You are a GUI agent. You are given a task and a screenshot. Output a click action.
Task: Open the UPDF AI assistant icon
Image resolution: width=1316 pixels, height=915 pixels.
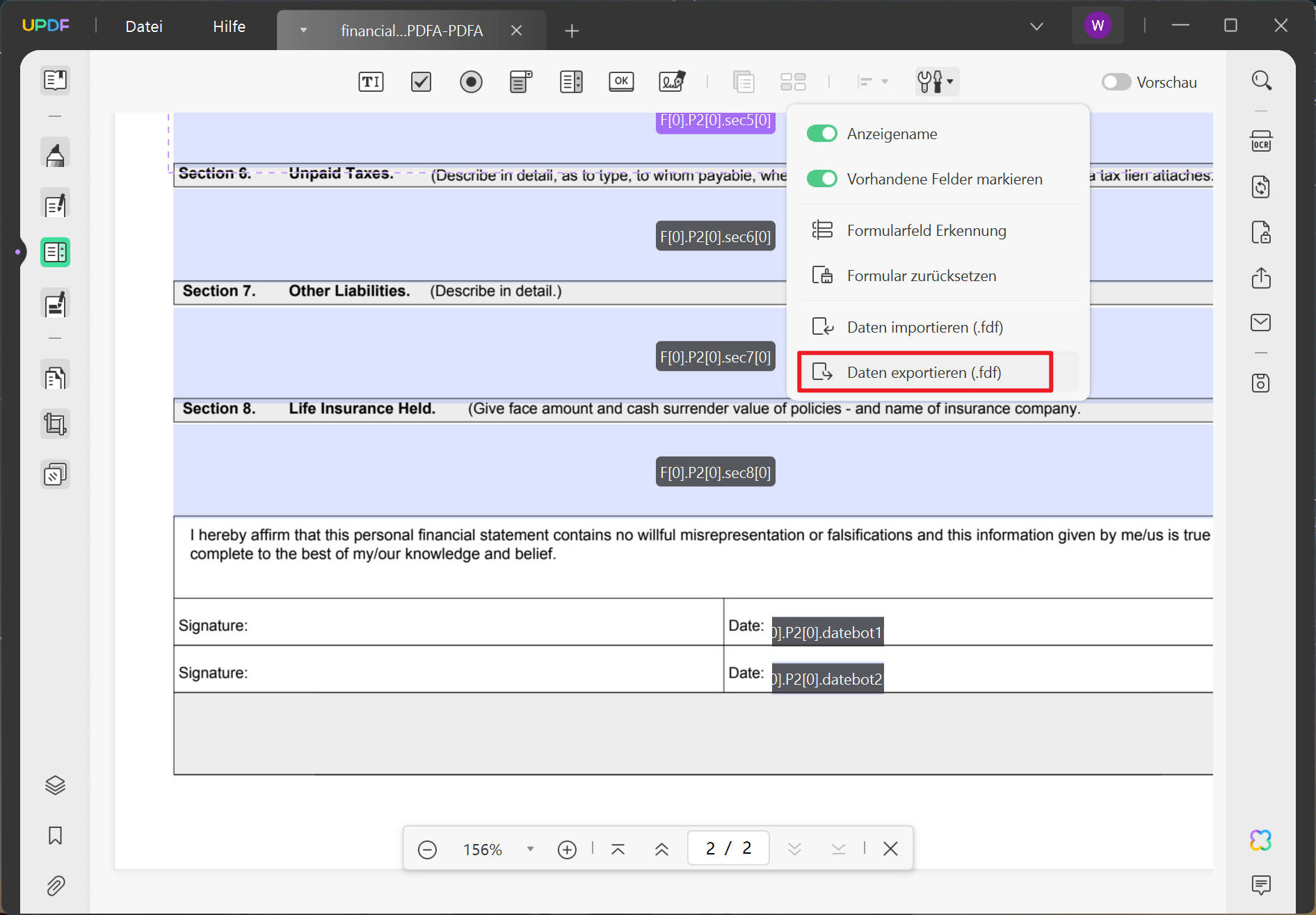point(1261,840)
